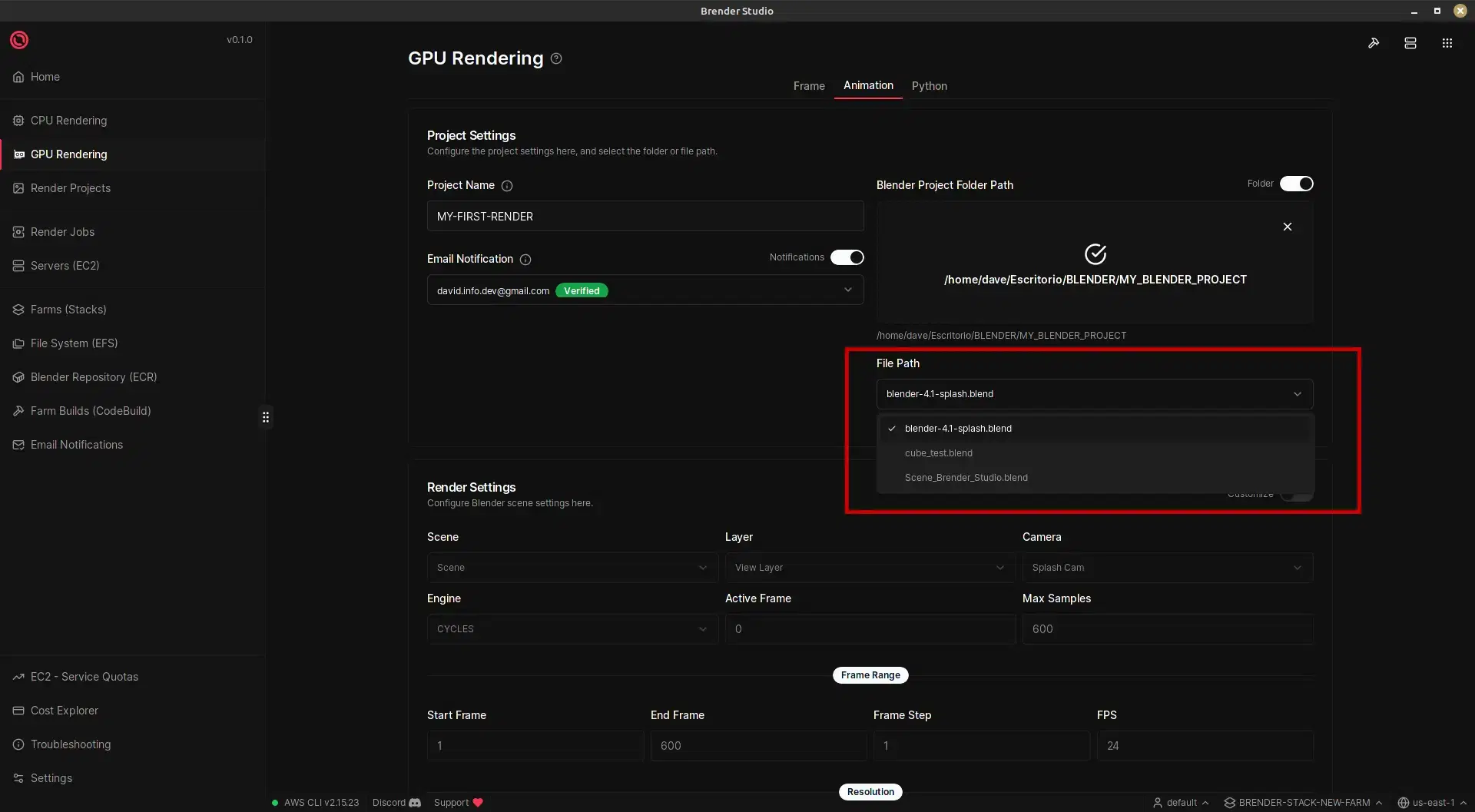The height and width of the screenshot is (812, 1475).
Task: Switch to the Python tab
Action: (929, 86)
